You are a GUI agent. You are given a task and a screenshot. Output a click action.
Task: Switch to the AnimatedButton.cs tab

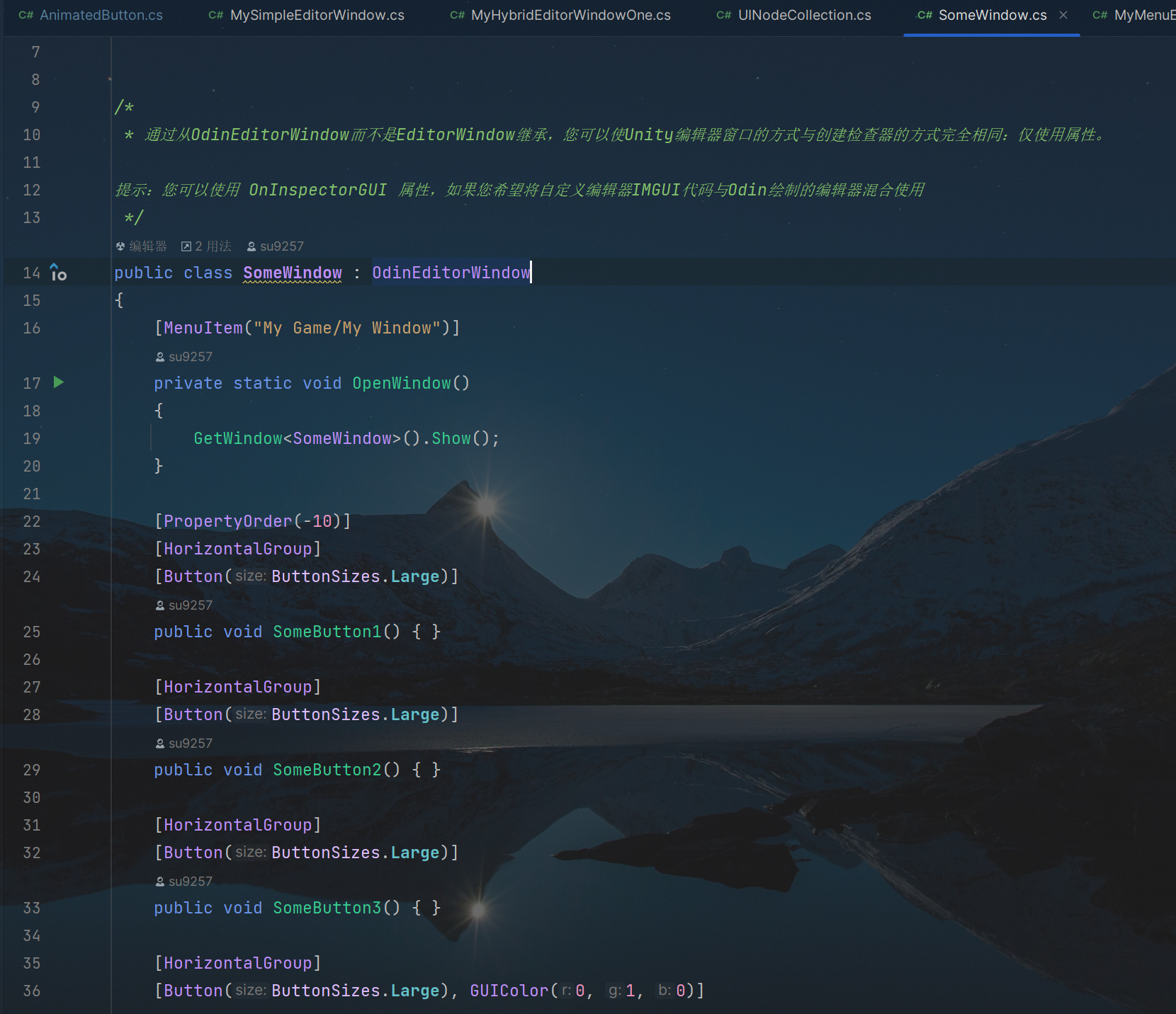coord(91,15)
